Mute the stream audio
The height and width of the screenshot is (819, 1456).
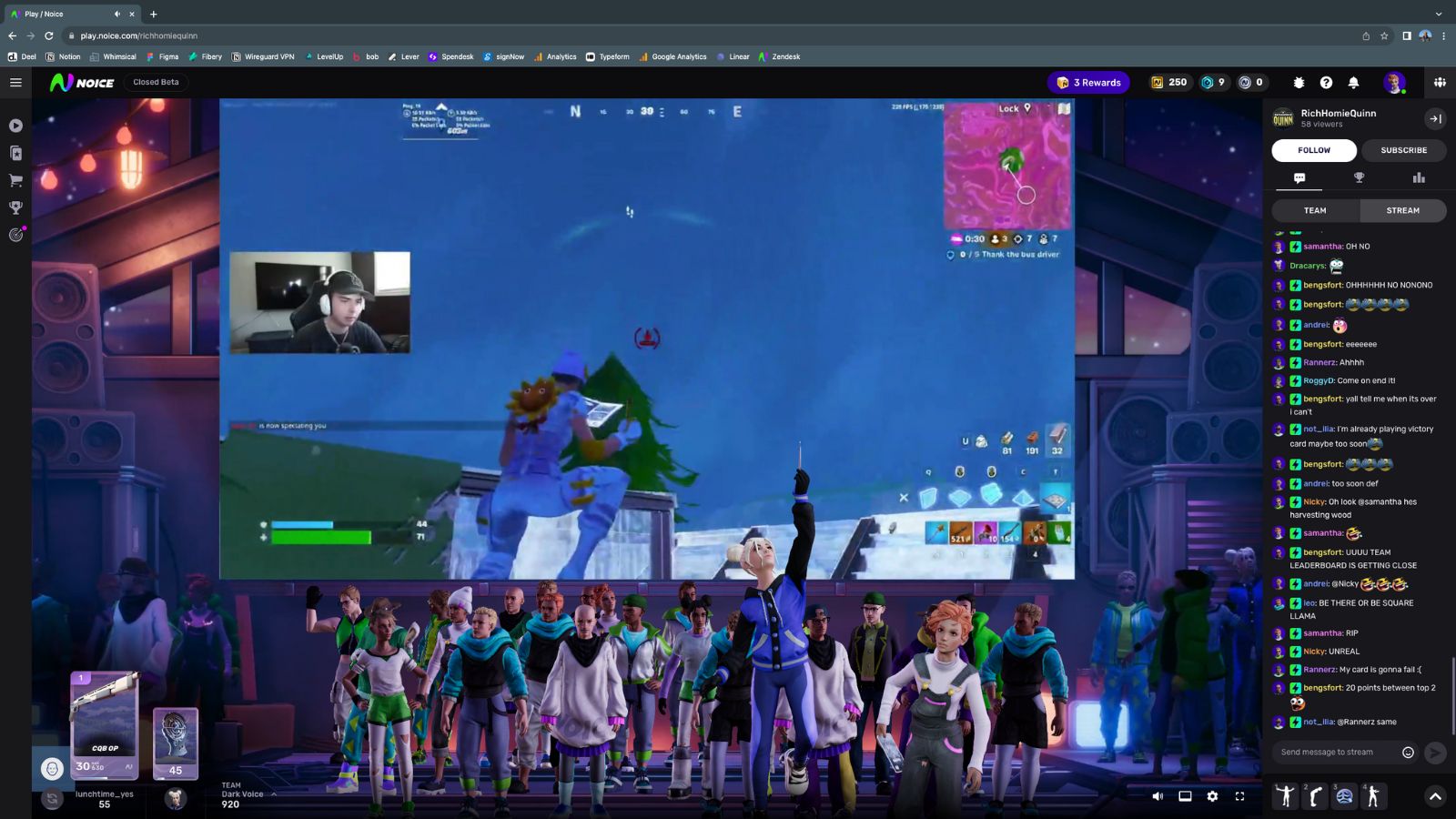pyautogui.click(x=1159, y=795)
